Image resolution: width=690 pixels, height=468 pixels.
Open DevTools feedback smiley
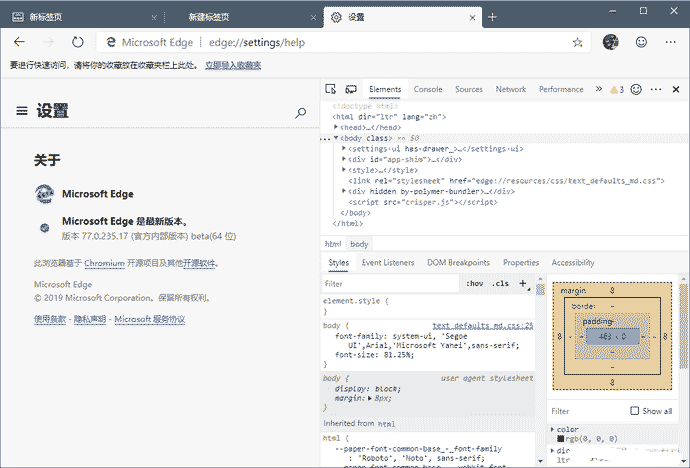point(636,89)
